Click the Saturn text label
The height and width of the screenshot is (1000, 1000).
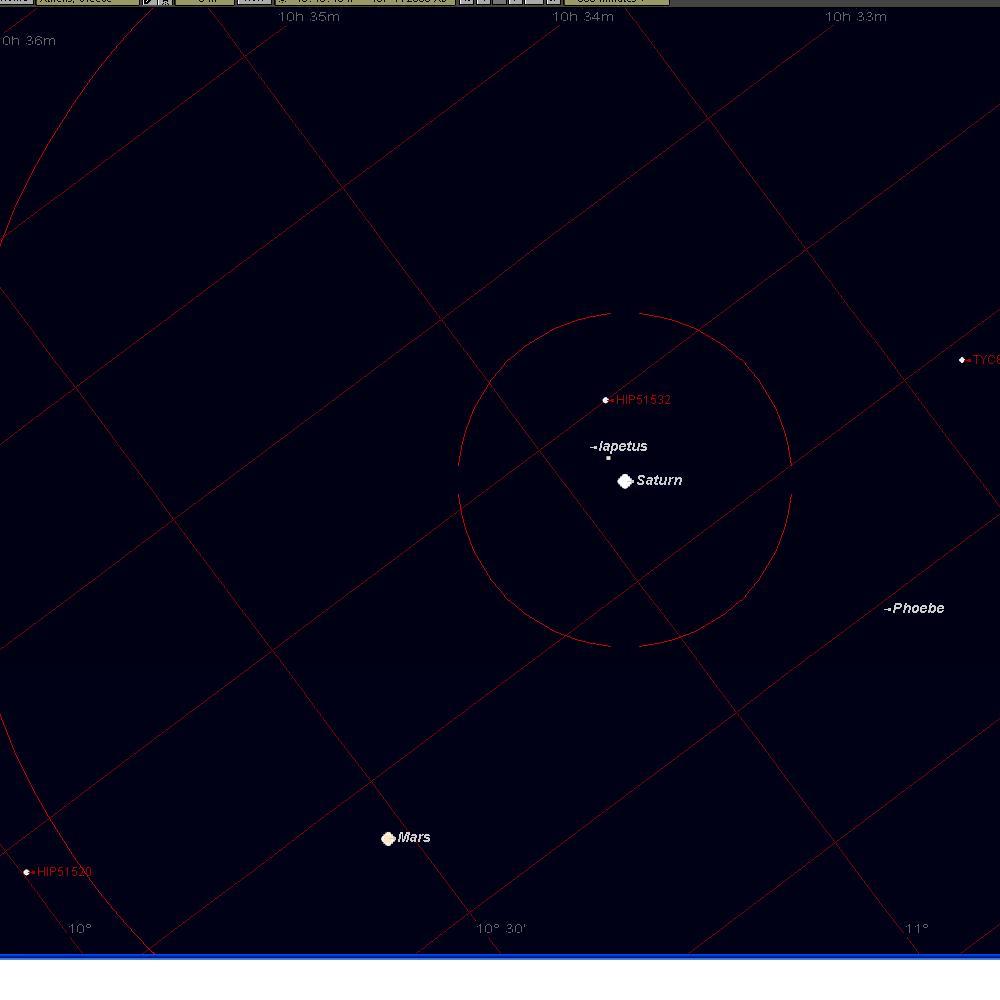pos(659,480)
